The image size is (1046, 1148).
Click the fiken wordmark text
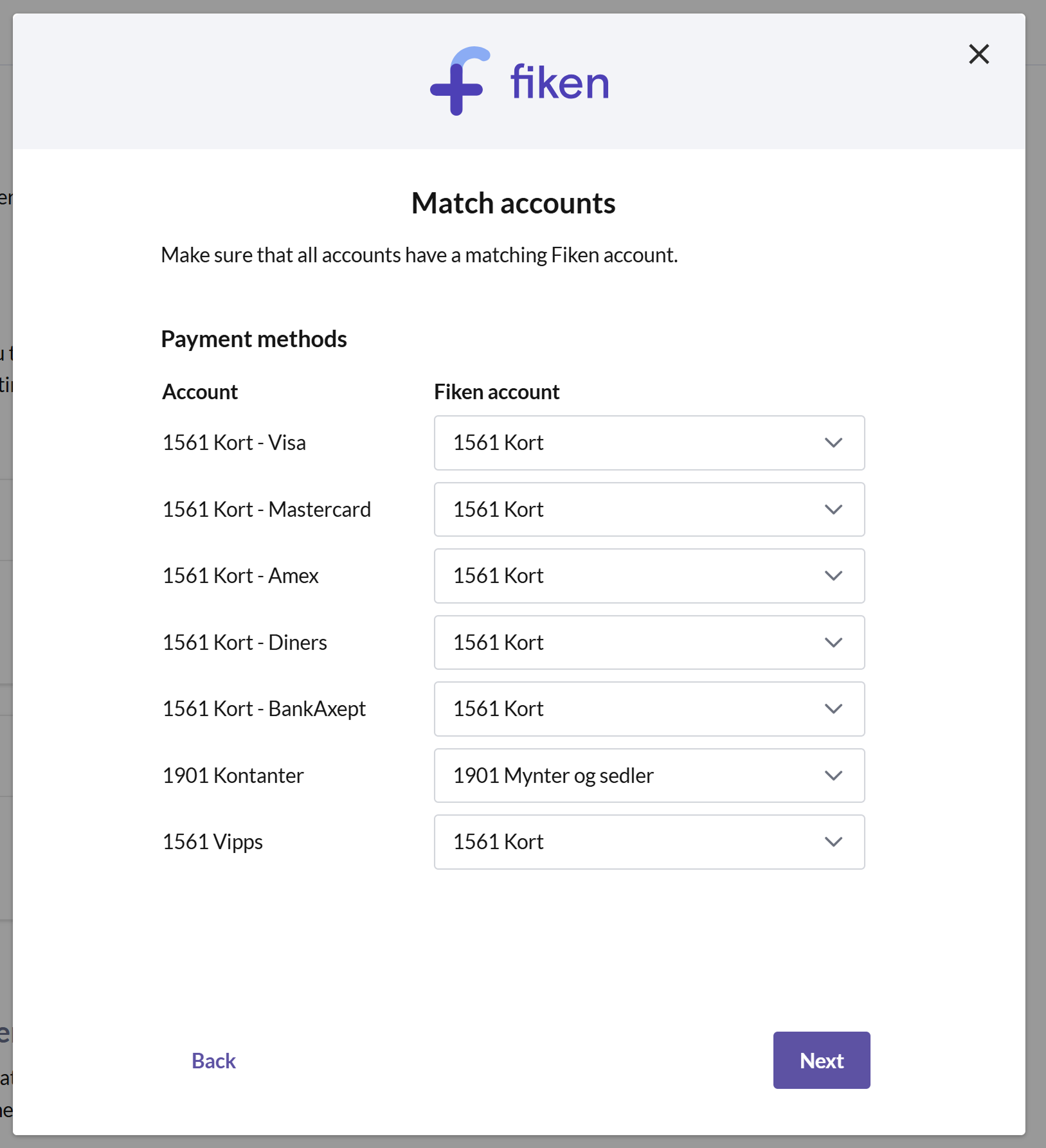559,82
